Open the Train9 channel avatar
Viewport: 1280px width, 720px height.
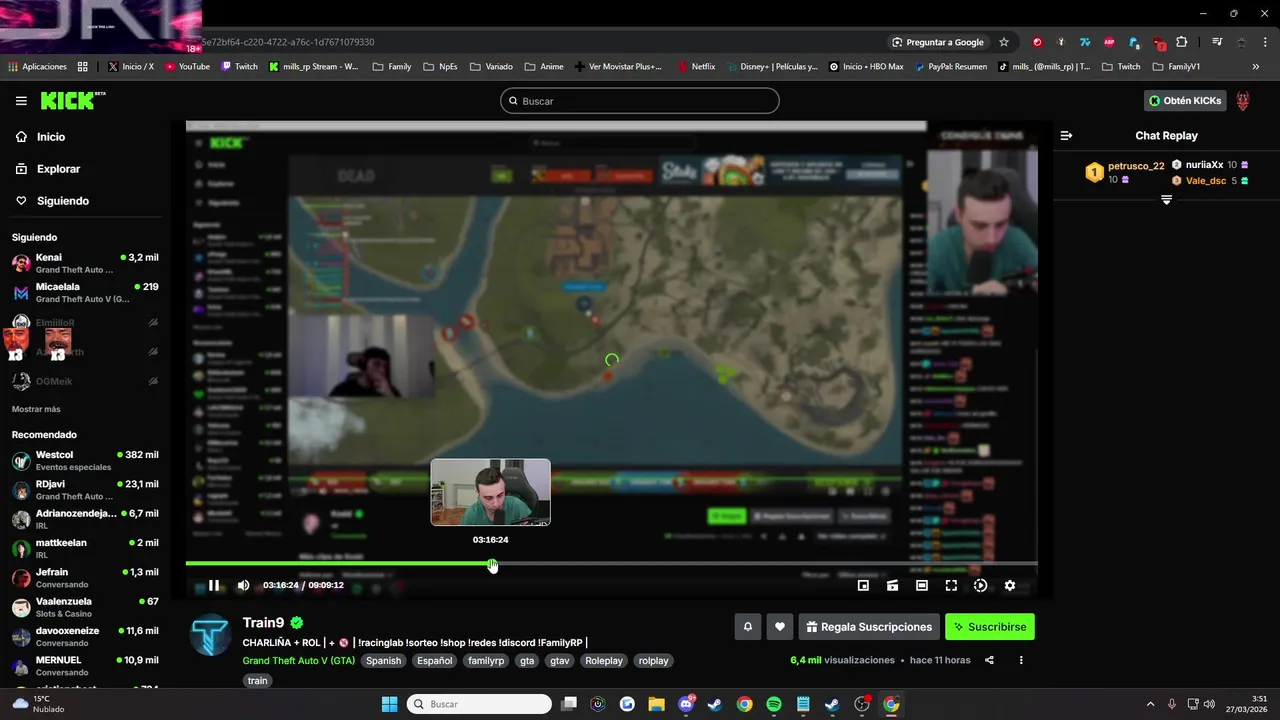(x=210, y=635)
